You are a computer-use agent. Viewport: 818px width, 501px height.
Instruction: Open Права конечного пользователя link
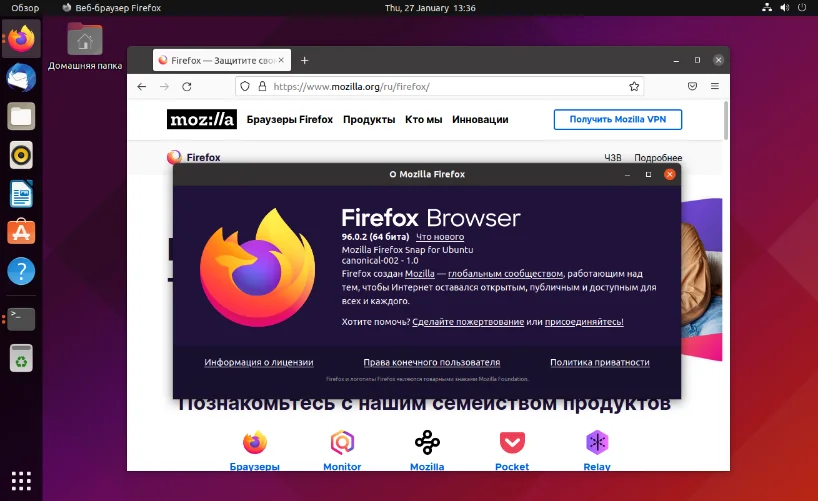[x=431, y=362]
